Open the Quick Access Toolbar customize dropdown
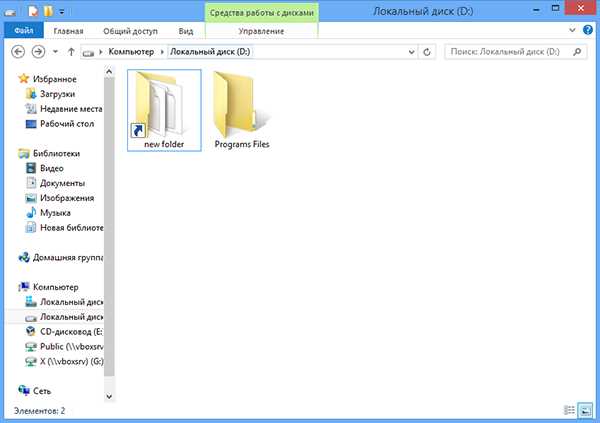This screenshot has height=423, width=600. click(x=62, y=12)
